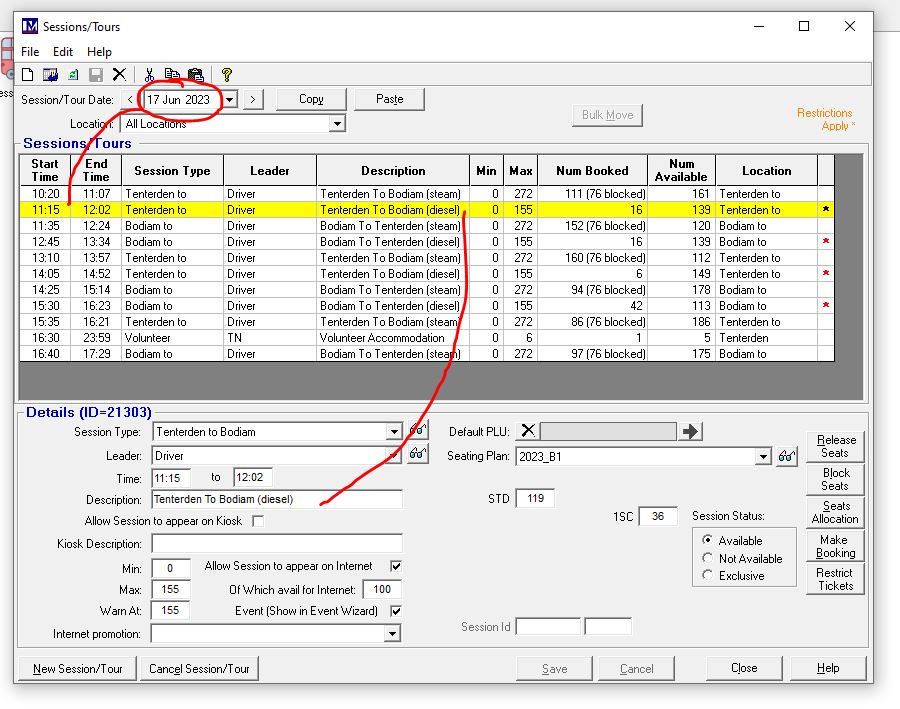Click the yellow question mark help icon
Viewport: 900px width, 709px height.
coord(227,75)
